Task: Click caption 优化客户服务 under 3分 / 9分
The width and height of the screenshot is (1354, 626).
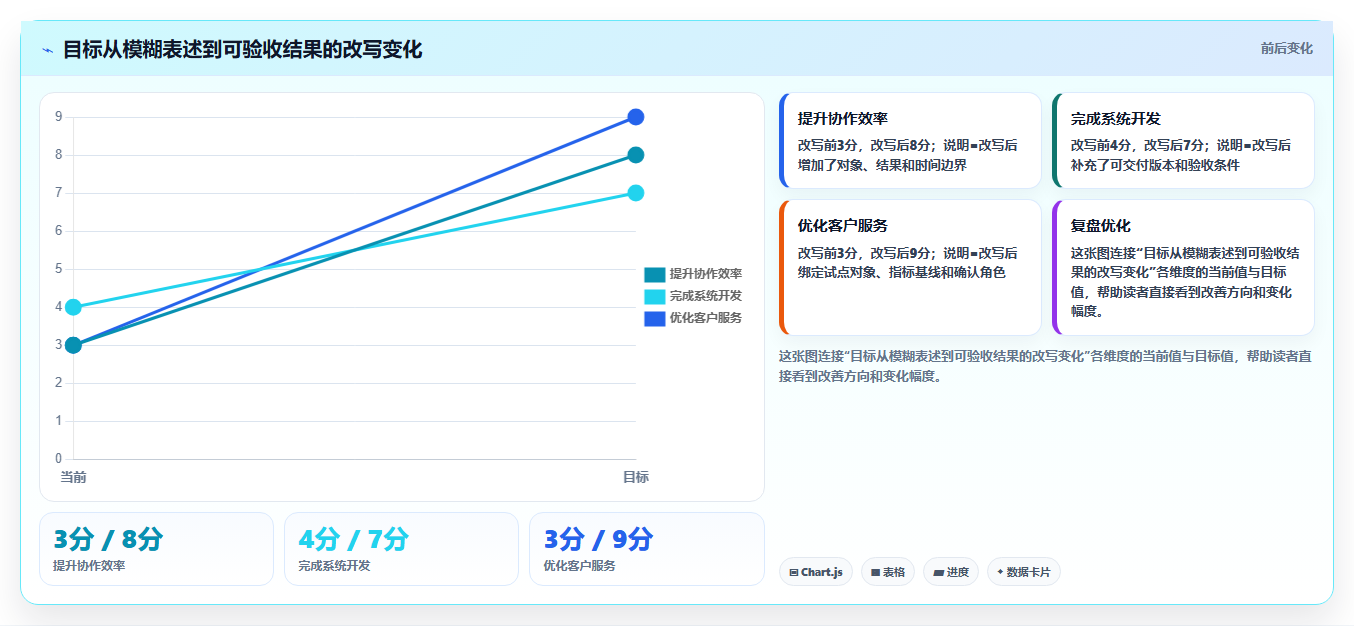Action: click(x=579, y=566)
